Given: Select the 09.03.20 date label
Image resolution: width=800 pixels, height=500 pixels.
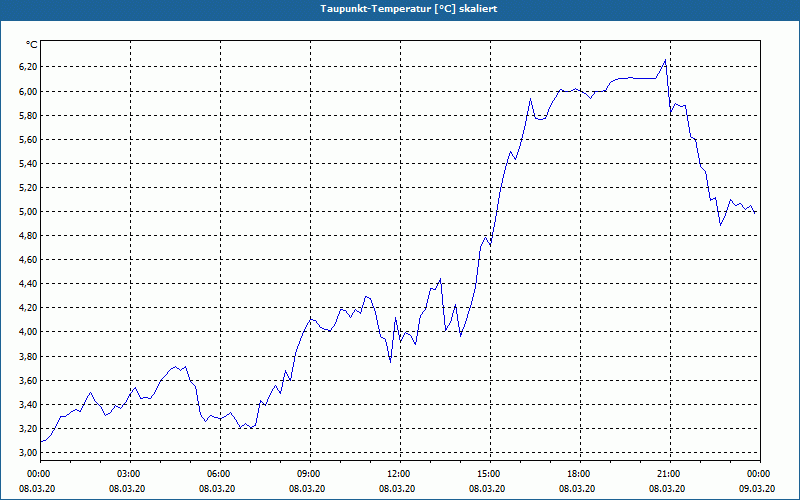Looking at the screenshot, I should 757,489.
